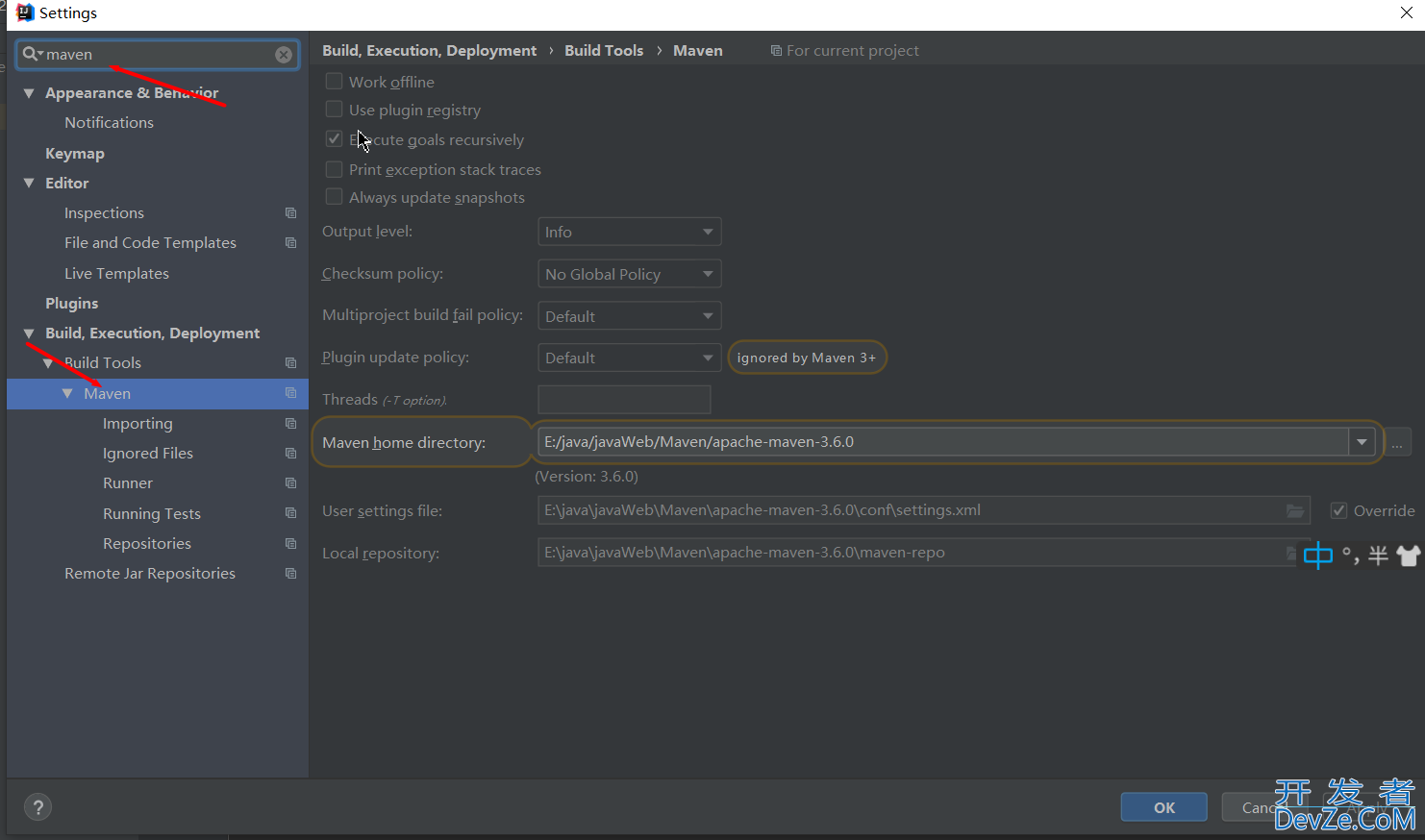Viewport: 1425px width, 840px height.
Task: Click the project-level icon beside File and Code Templates
Action: [290, 243]
